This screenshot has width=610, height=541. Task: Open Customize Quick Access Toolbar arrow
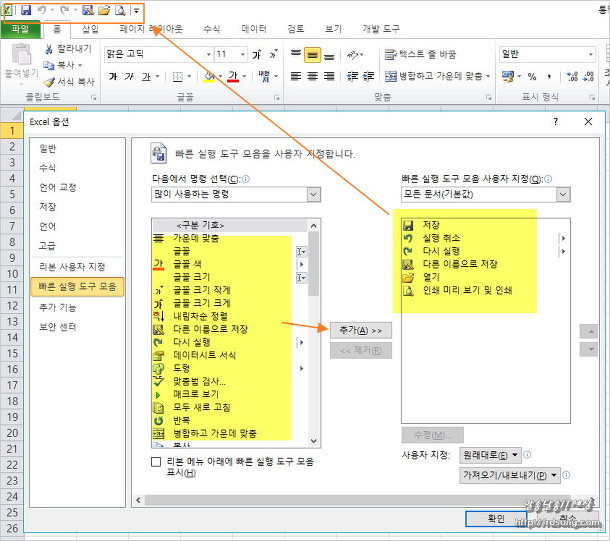point(137,11)
